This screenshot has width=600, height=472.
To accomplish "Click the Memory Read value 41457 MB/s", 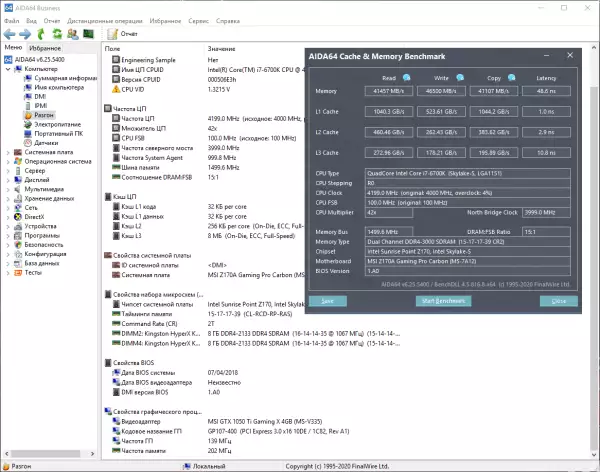I will pyautogui.click(x=389, y=91).
